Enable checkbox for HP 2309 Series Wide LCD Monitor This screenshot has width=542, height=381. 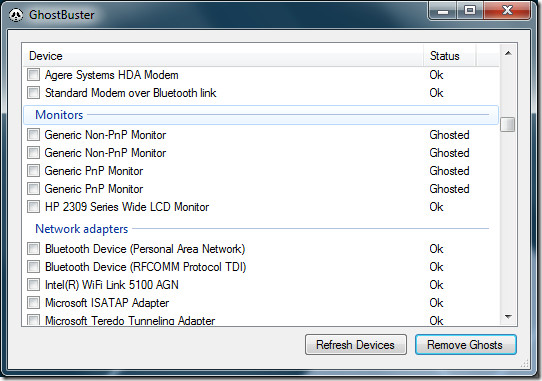(x=34, y=206)
